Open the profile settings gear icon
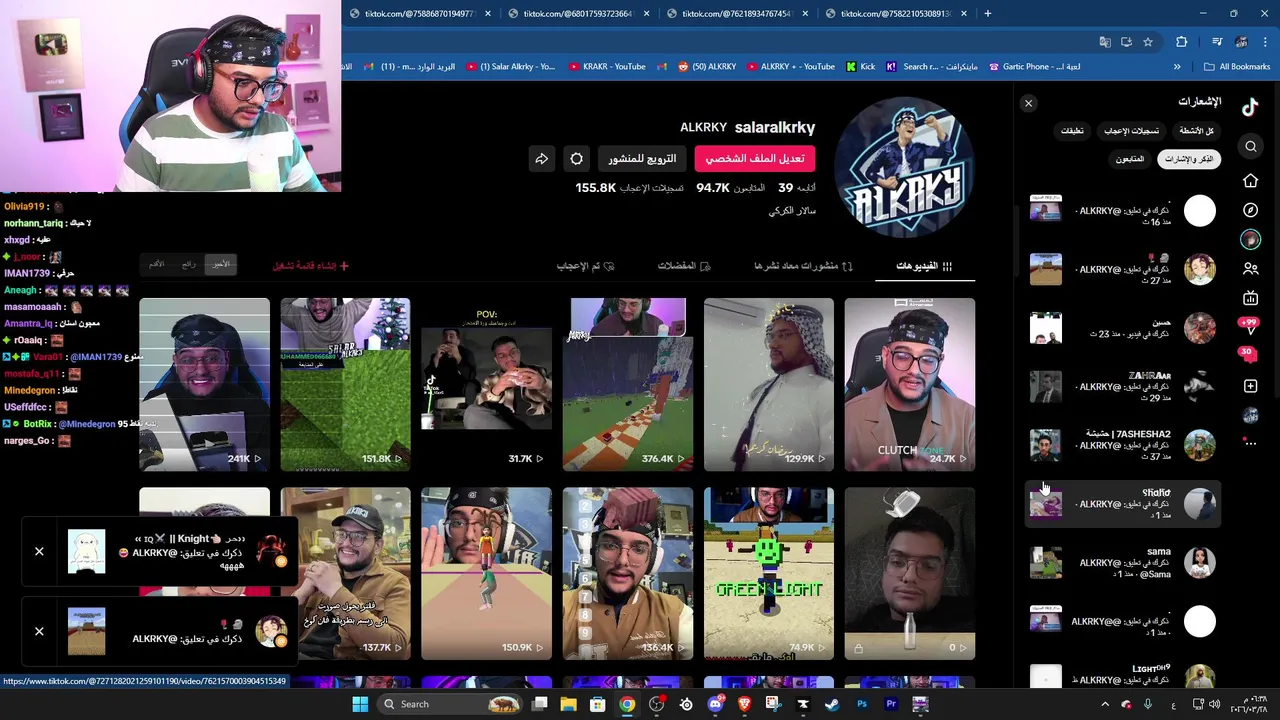1280x720 pixels. (577, 159)
